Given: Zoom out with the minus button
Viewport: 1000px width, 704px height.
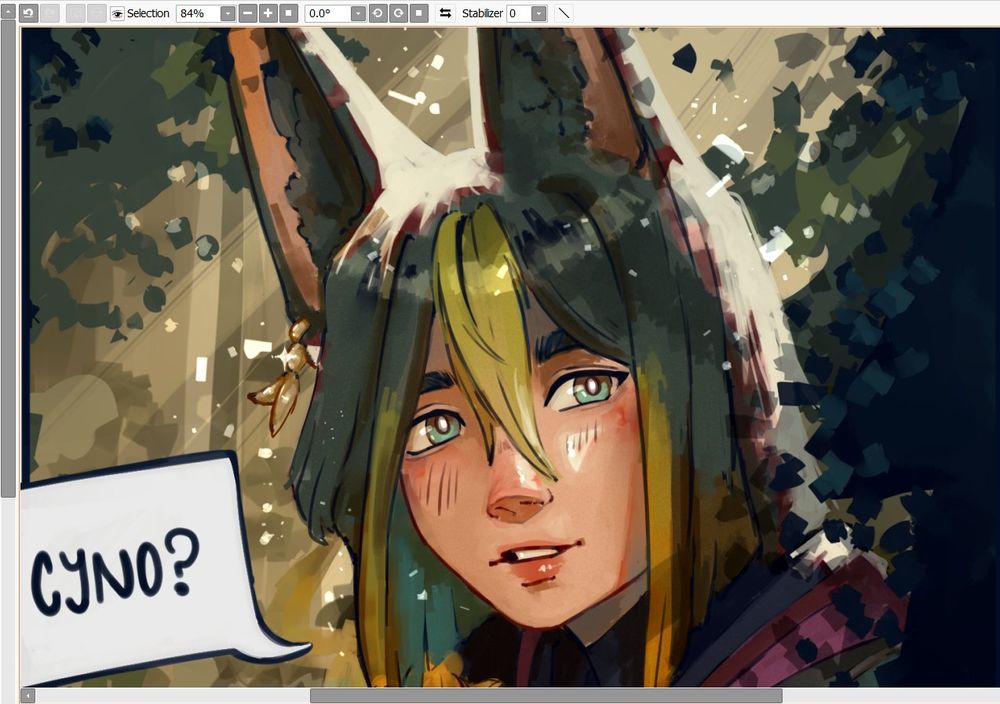Looking at the screenshot, I should point(248,13).
